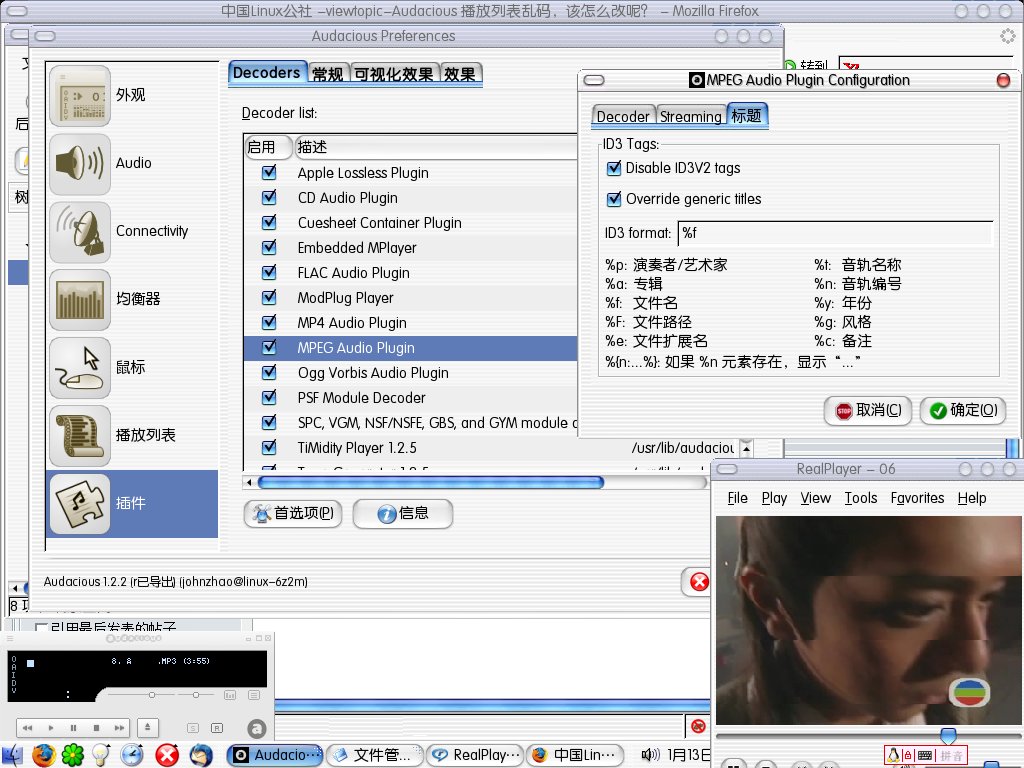
Task: Click the 信息 info button
Action: tap(403, 514)
